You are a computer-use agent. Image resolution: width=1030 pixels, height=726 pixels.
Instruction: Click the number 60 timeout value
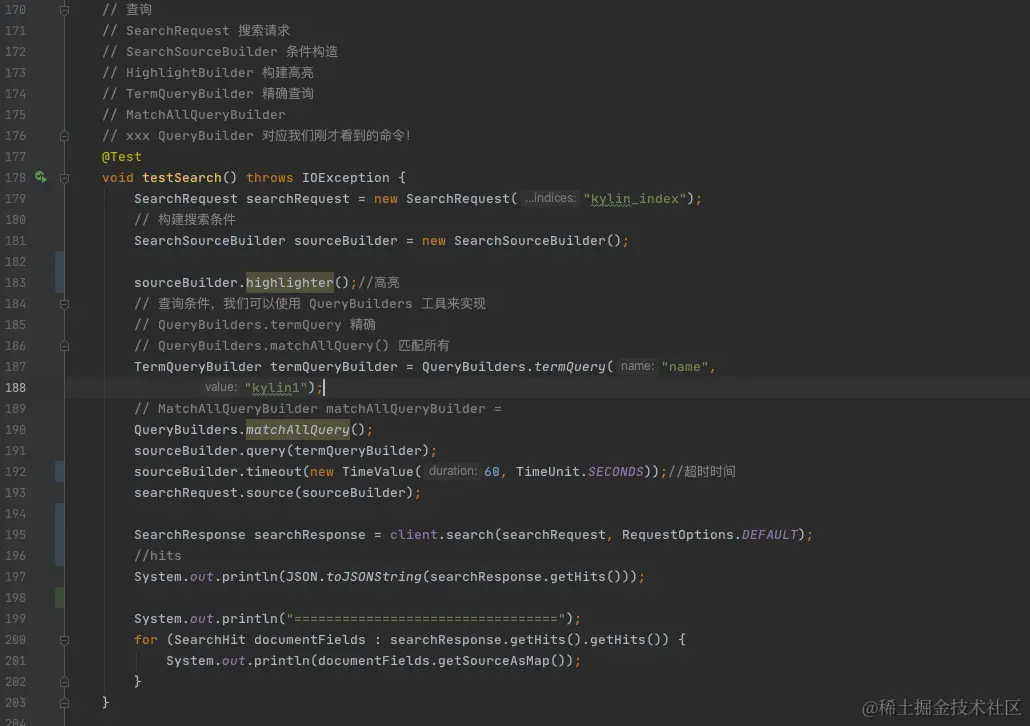(x=491, y=472)
